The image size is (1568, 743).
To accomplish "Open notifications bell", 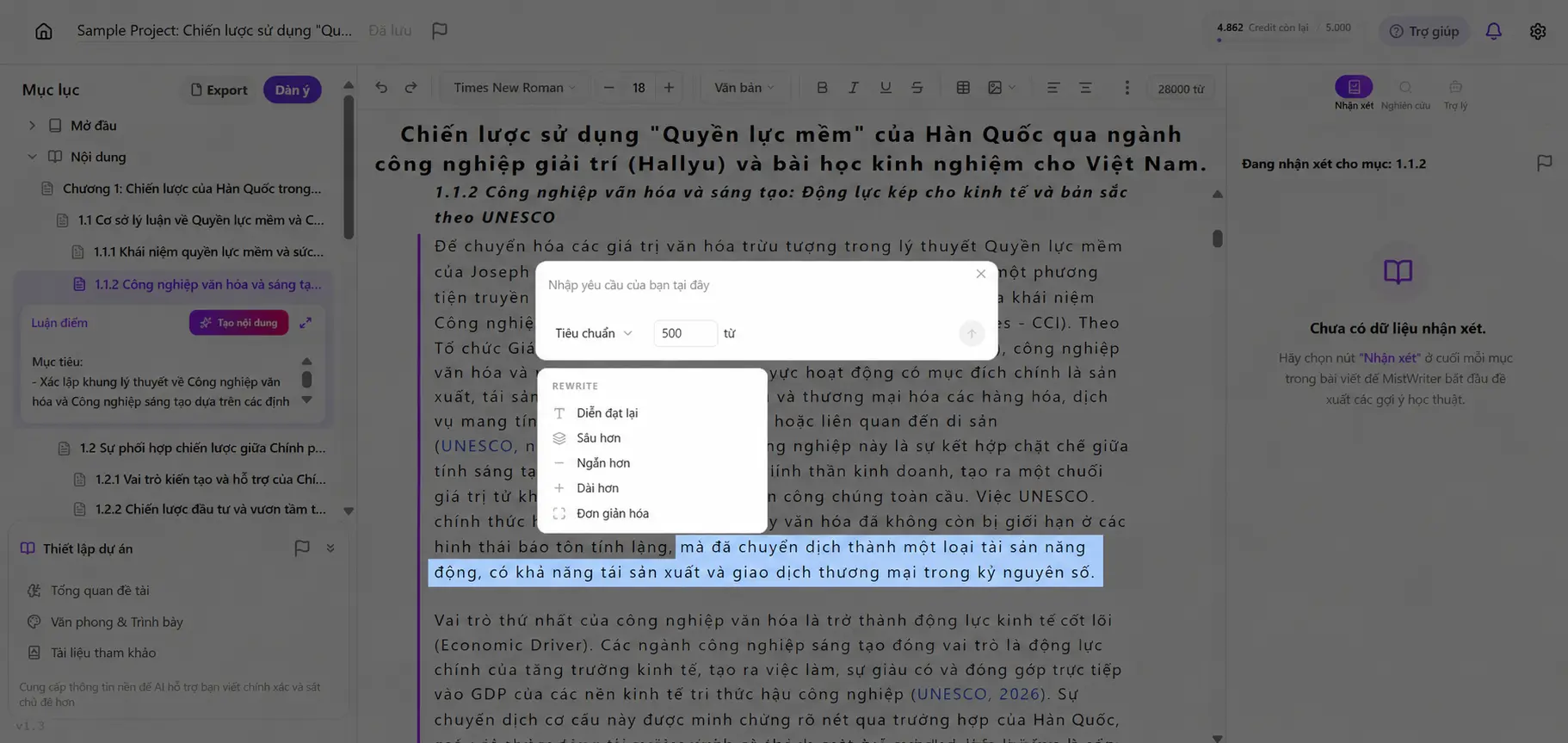I will 1494,31.
